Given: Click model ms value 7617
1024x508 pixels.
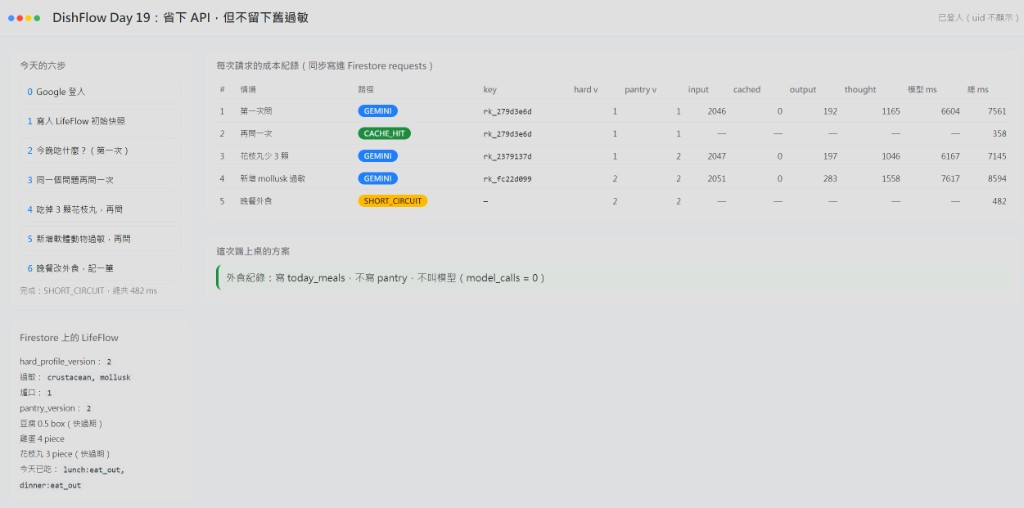Looking at the screenshot, I should click(950, 178).
